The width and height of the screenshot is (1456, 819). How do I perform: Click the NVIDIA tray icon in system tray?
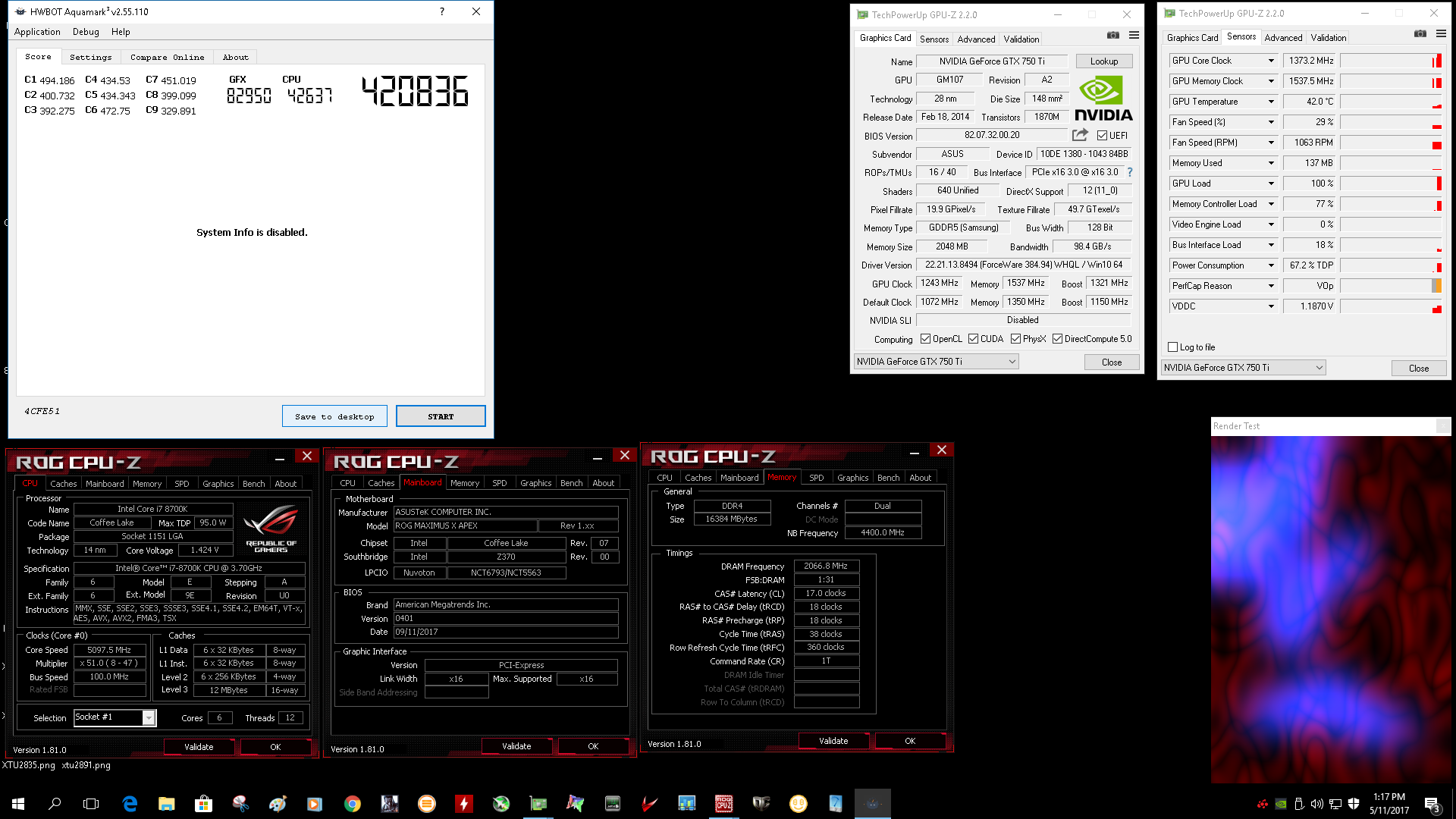pyautogui.click(x=1281, y=804)
